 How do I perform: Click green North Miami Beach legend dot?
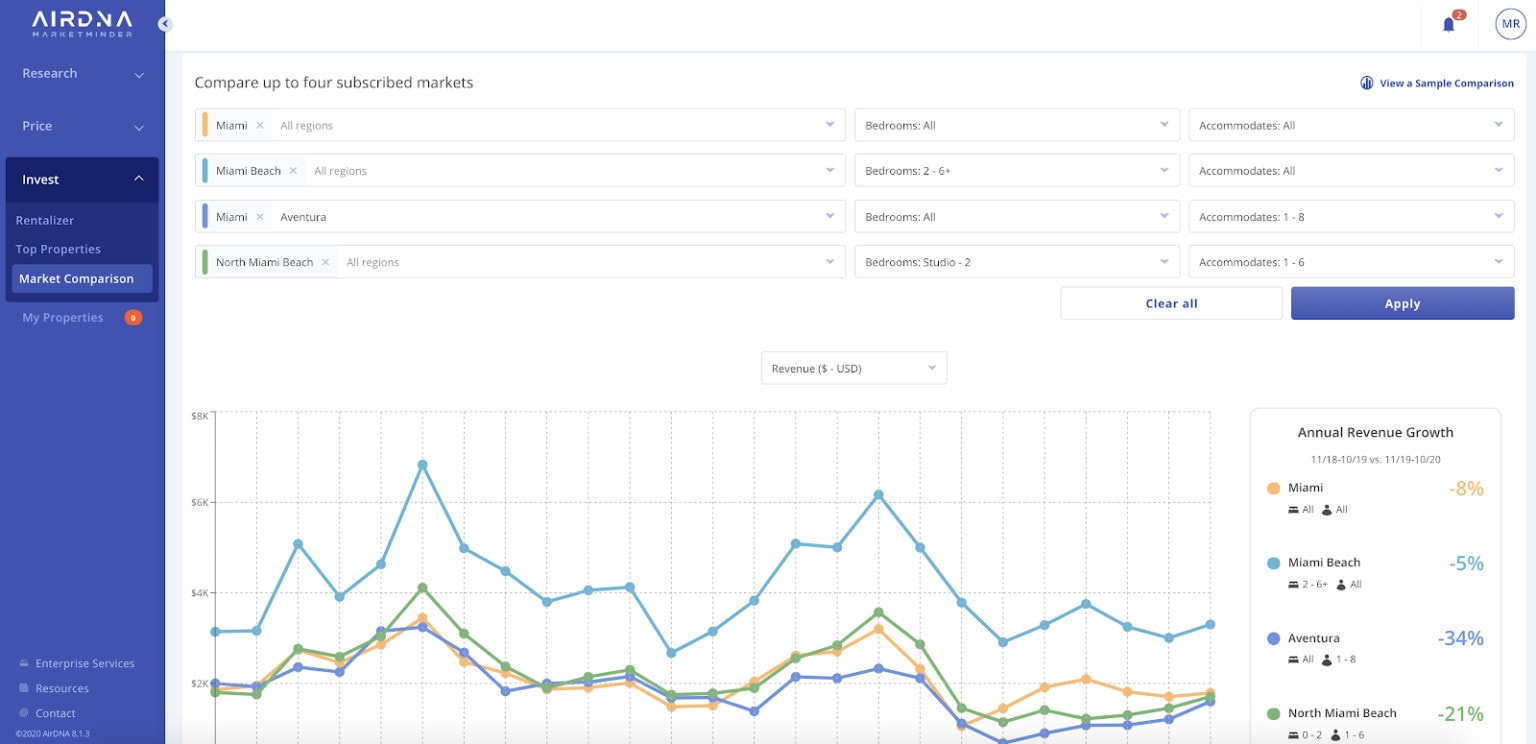(x=1273, y=714)
